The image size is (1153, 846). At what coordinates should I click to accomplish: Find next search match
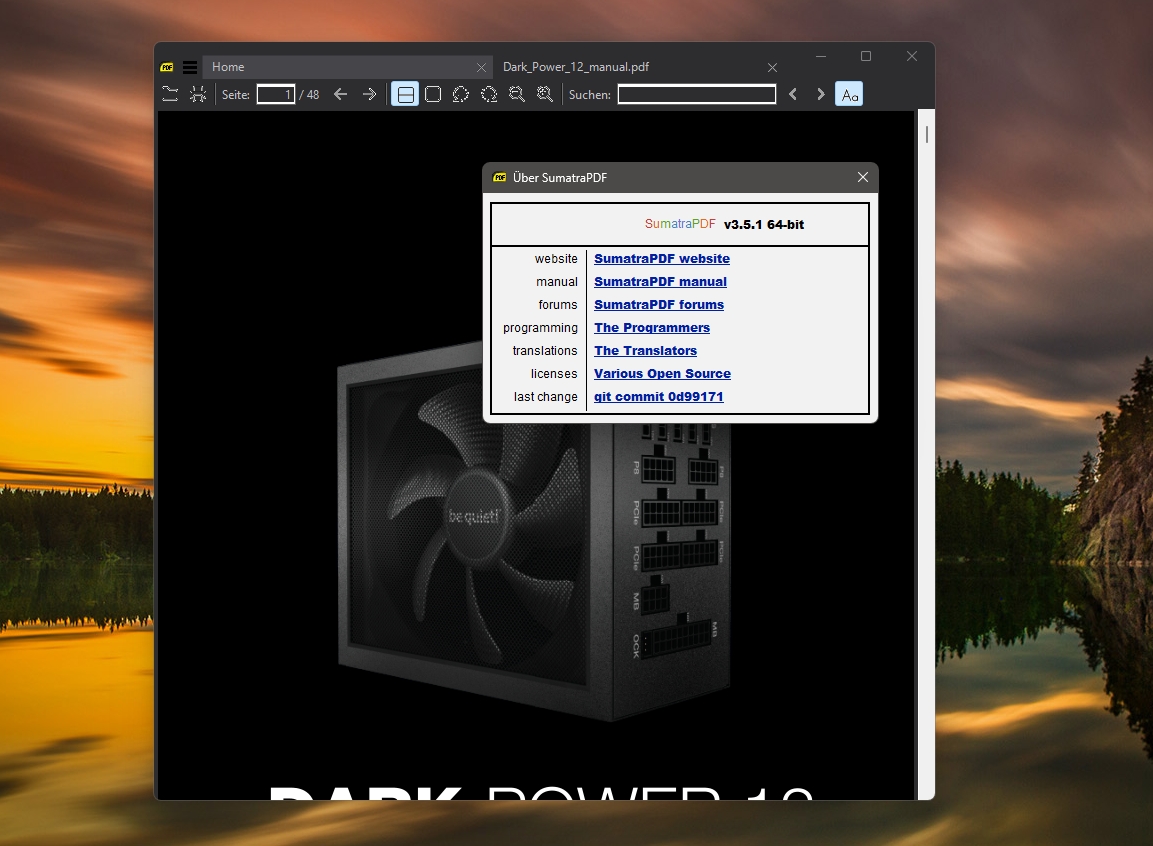click(821, 94)
